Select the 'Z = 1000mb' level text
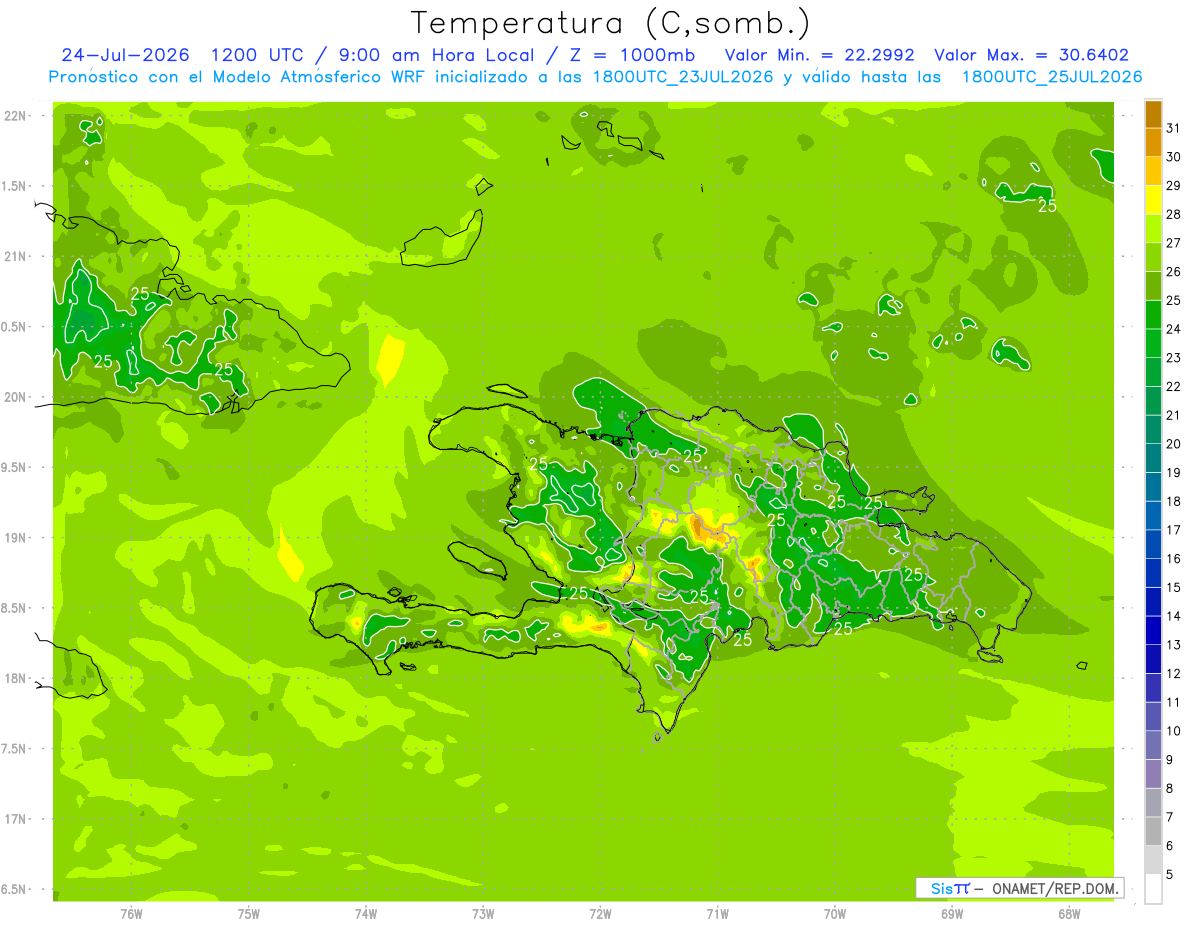 pyautogui.click(x=631, y=55)
